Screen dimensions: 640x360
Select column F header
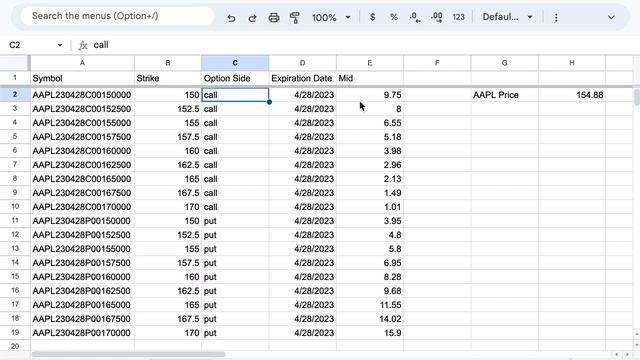437,63
